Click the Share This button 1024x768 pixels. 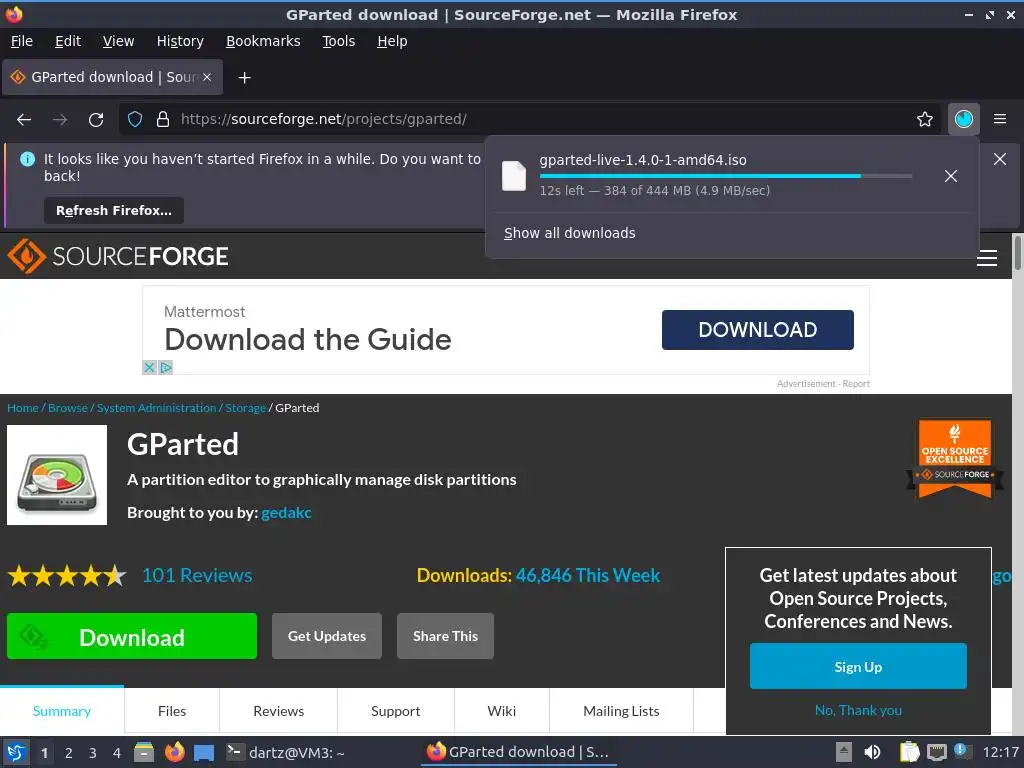[445, 636]
